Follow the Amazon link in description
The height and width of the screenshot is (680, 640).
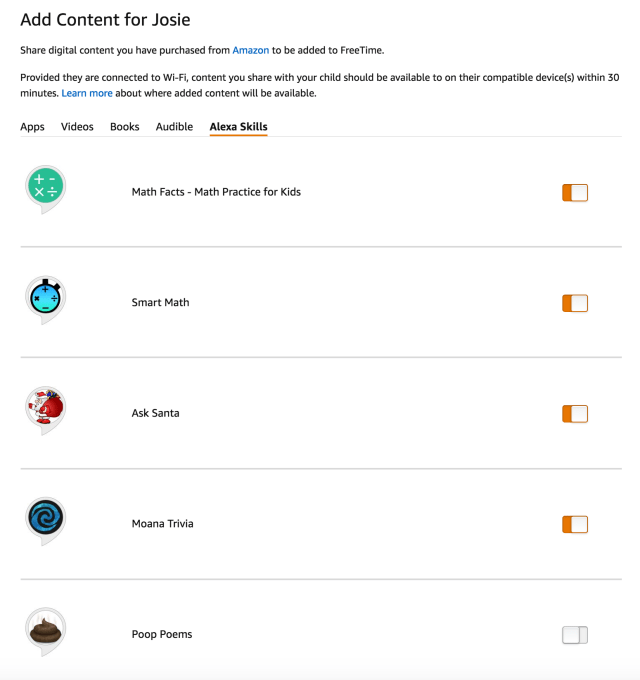[251, 50]
